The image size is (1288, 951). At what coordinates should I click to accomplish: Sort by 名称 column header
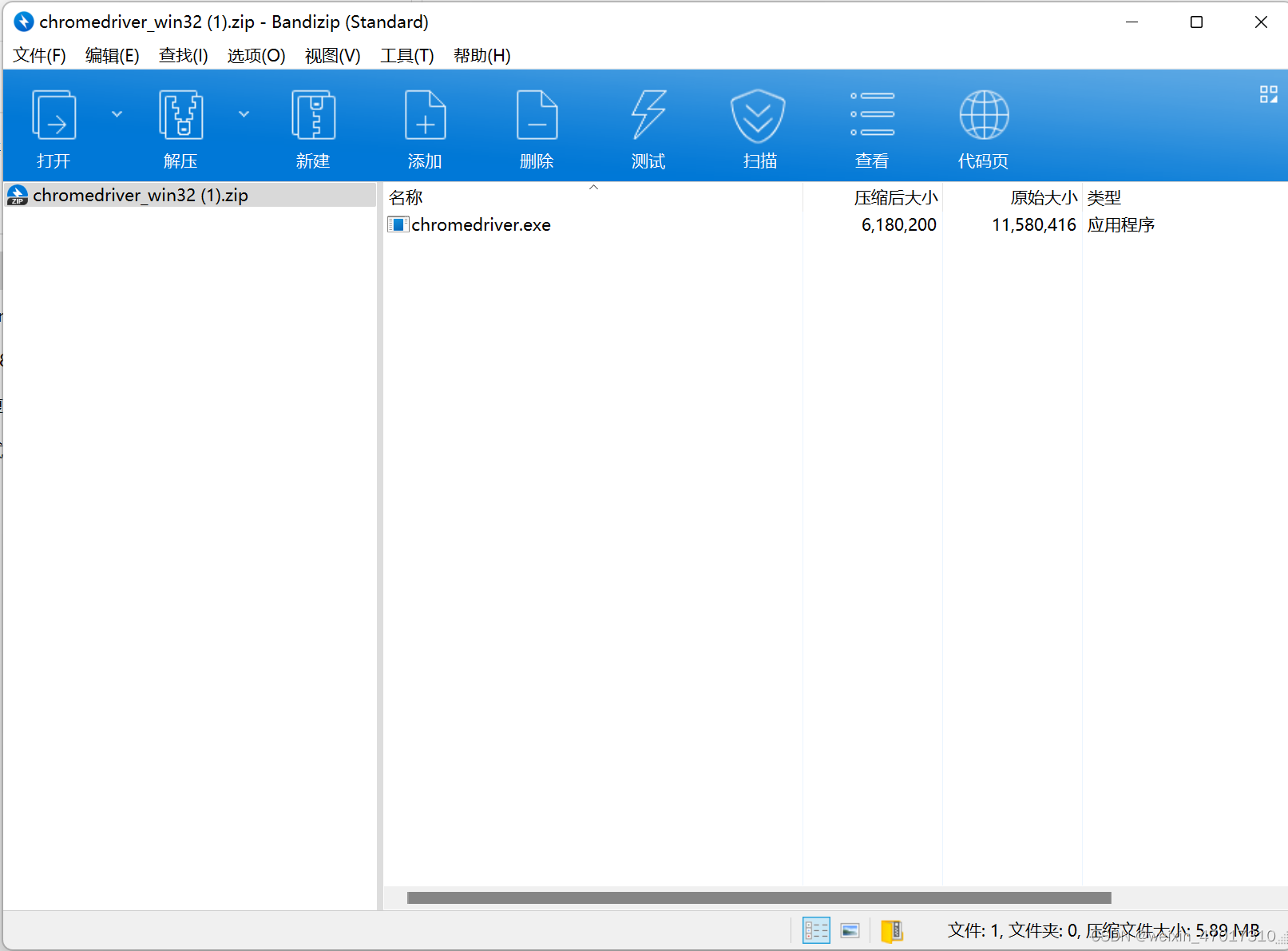[x=593, y=197]
